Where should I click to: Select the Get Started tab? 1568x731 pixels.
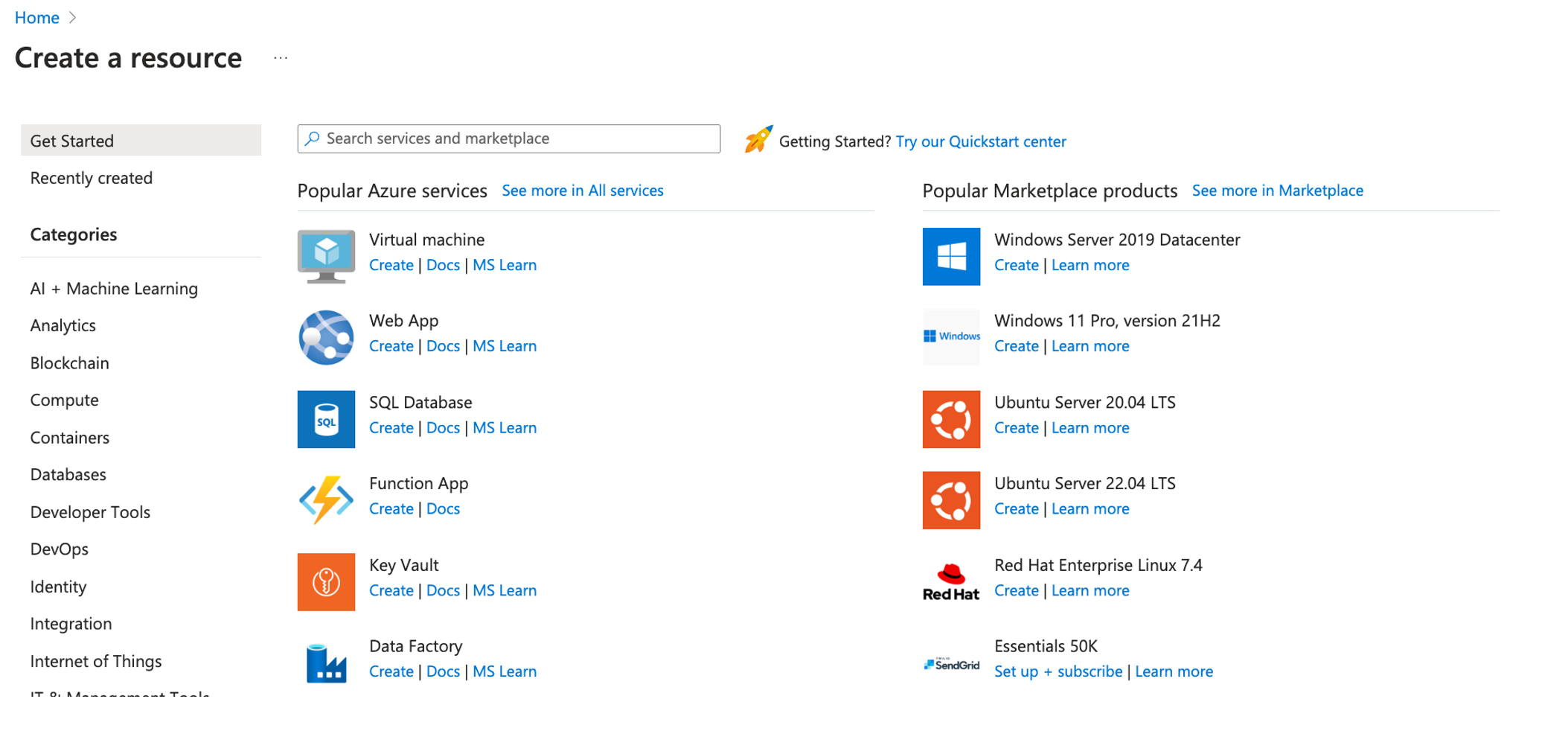coord(141,140)
